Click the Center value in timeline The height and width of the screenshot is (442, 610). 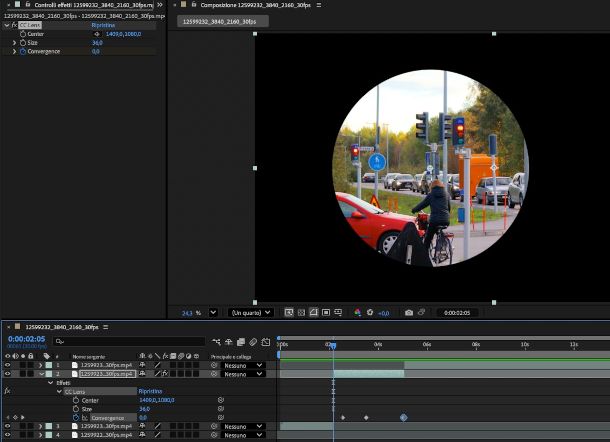pyautogui.click(x=157, y=400)
